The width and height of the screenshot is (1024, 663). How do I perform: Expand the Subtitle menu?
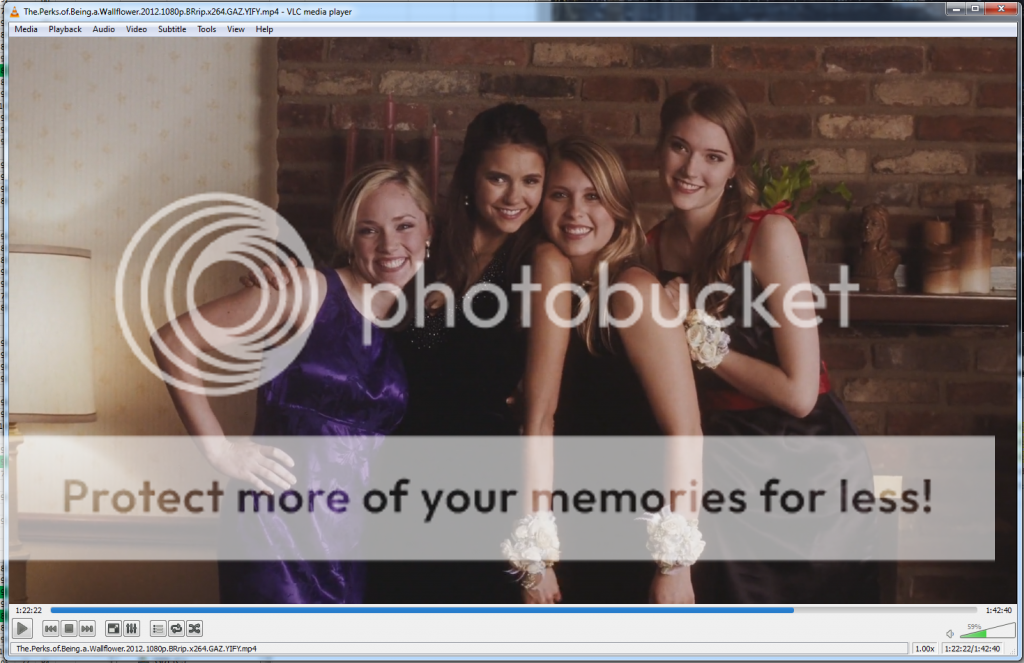[172, 29]
